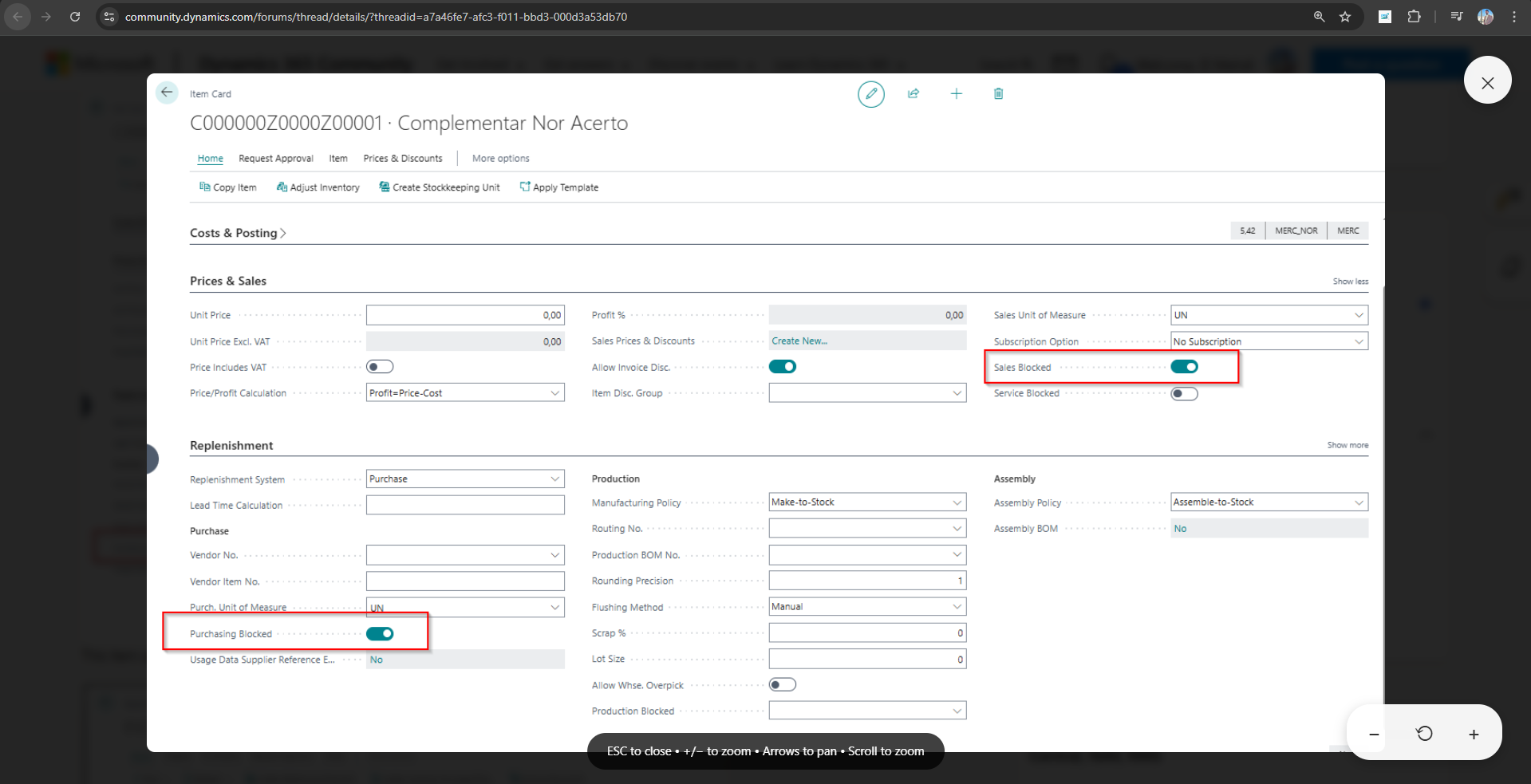The image size is (1531, 784).
Task: Open the Manufacturing Policy dropdown
Action: tap(957, 502)
